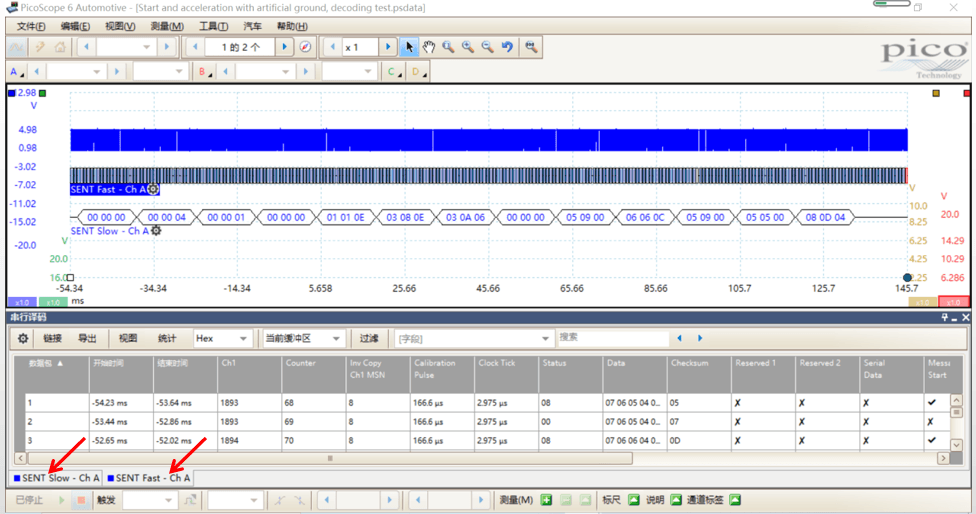
Task: Click the red stop capture button
Action: coord(81,500)
